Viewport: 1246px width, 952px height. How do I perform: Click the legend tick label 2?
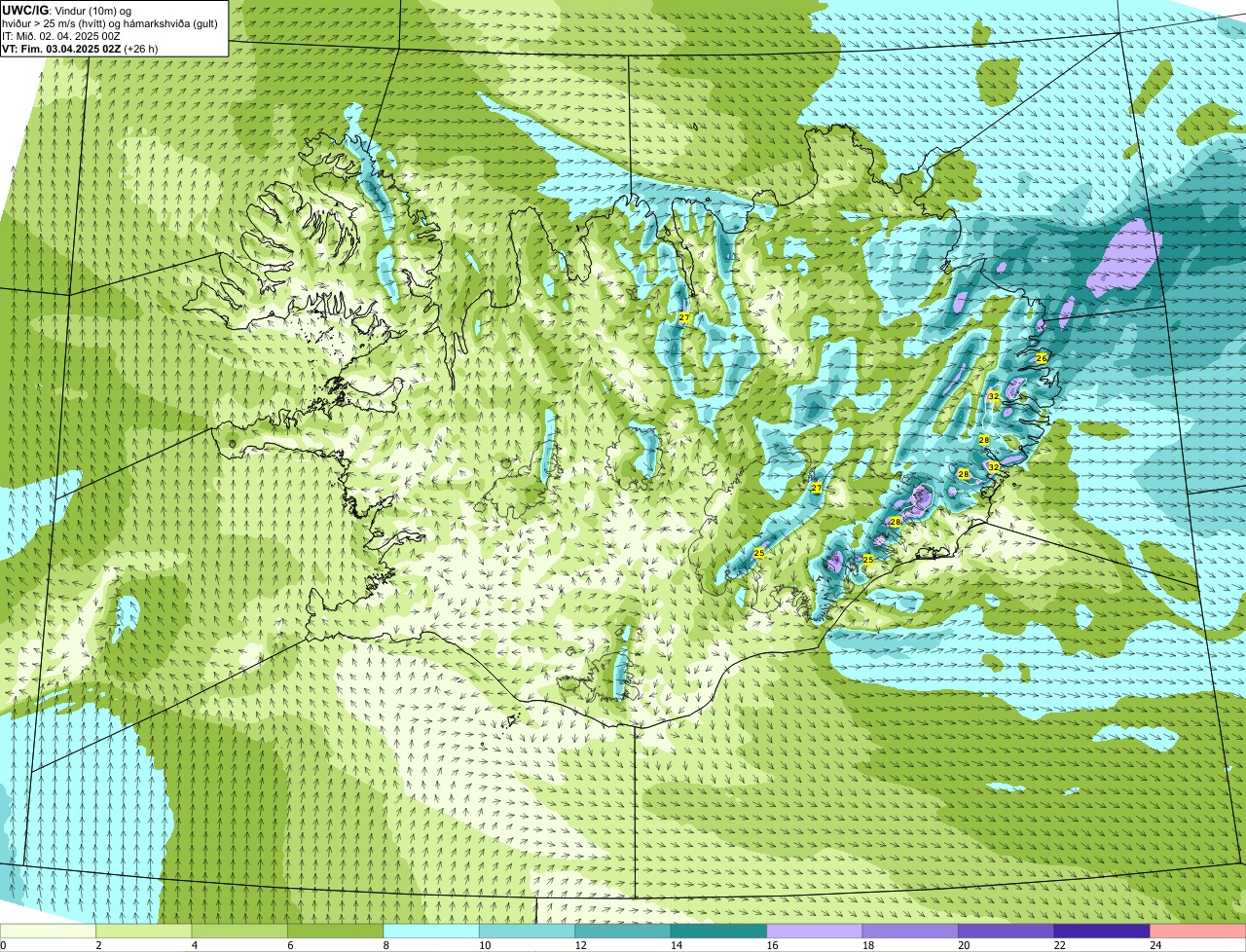point(98,945)
